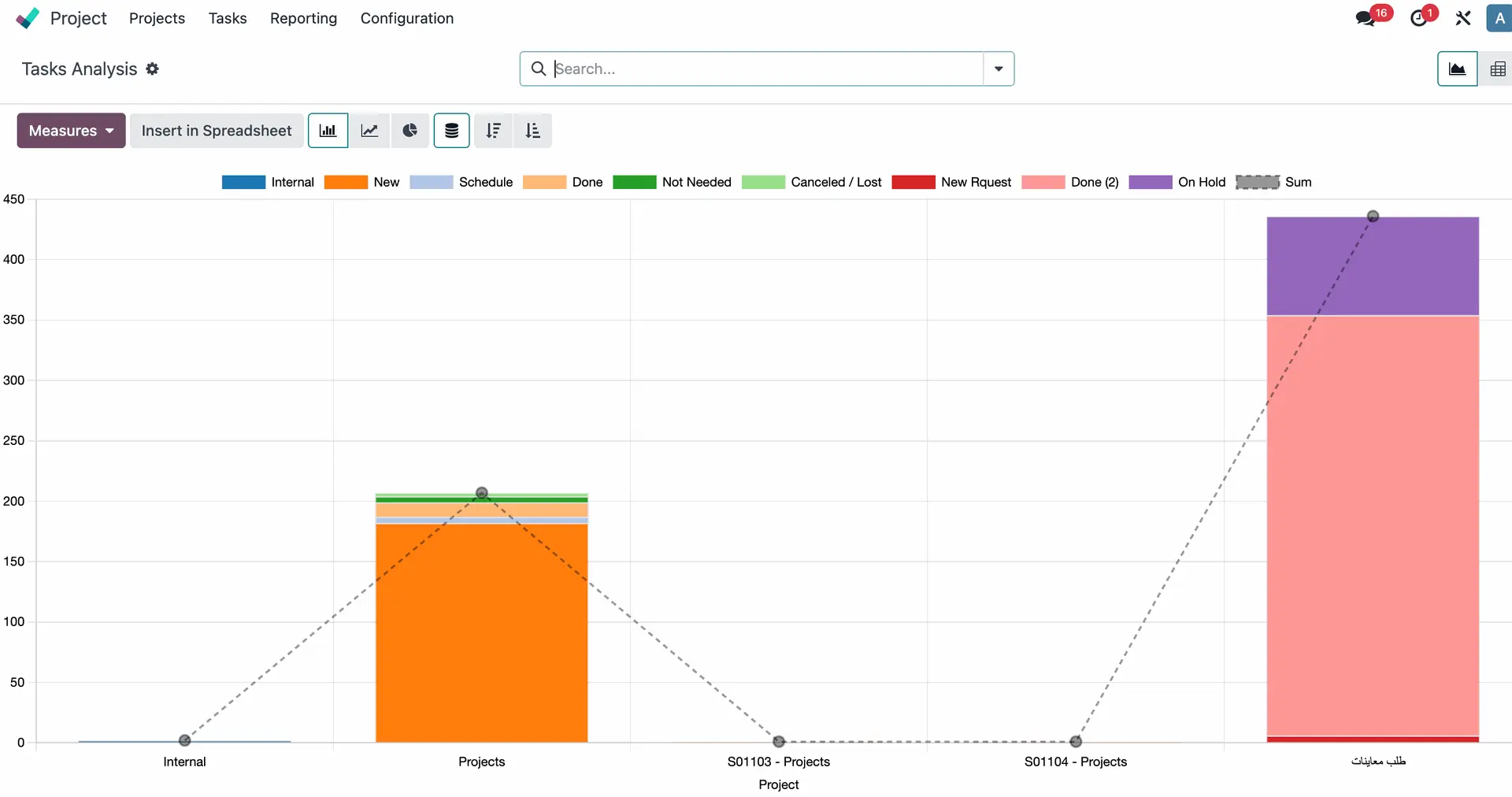
Task: Switch to pivot table view
Action: point(1497,69)
